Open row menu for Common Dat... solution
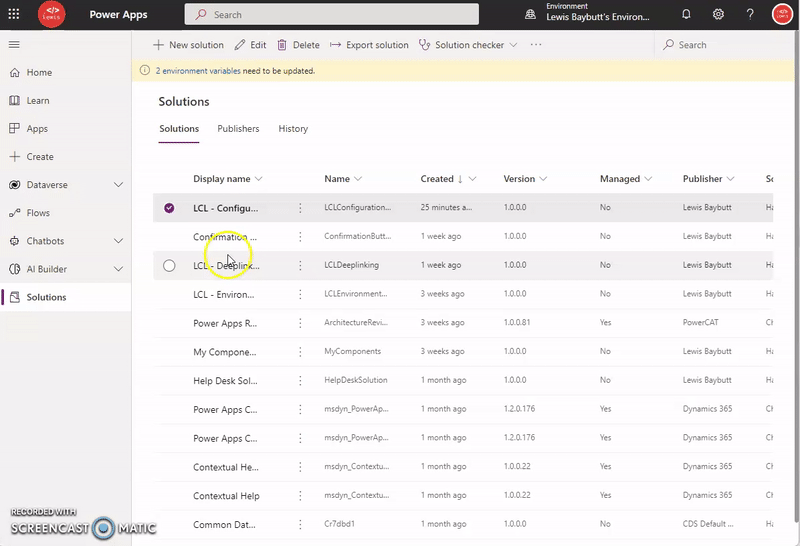Image resolution: width=800 pixels, height=546 pixels. [x=300, y=524]
